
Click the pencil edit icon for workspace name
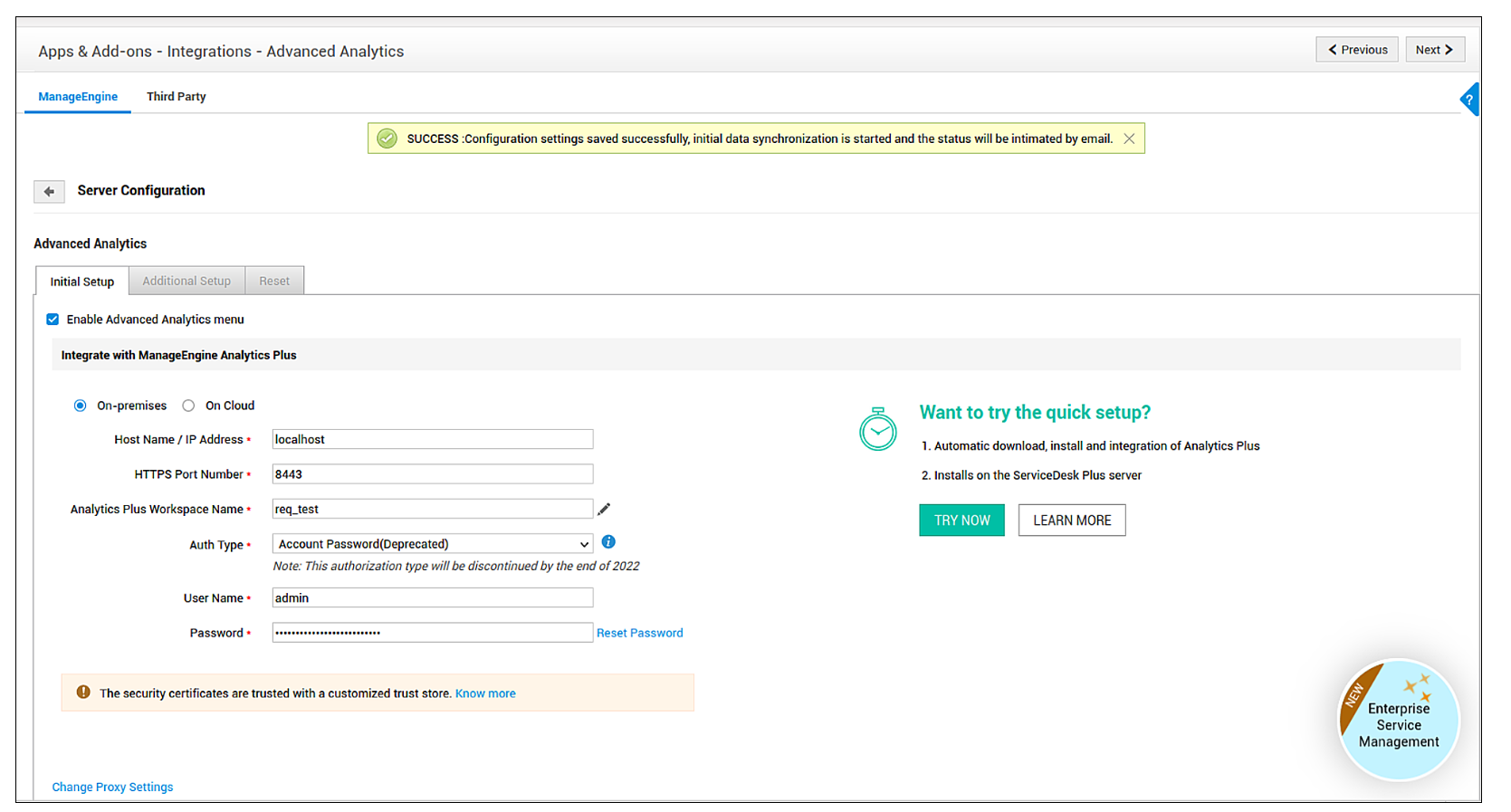click(x=604, y=509)
